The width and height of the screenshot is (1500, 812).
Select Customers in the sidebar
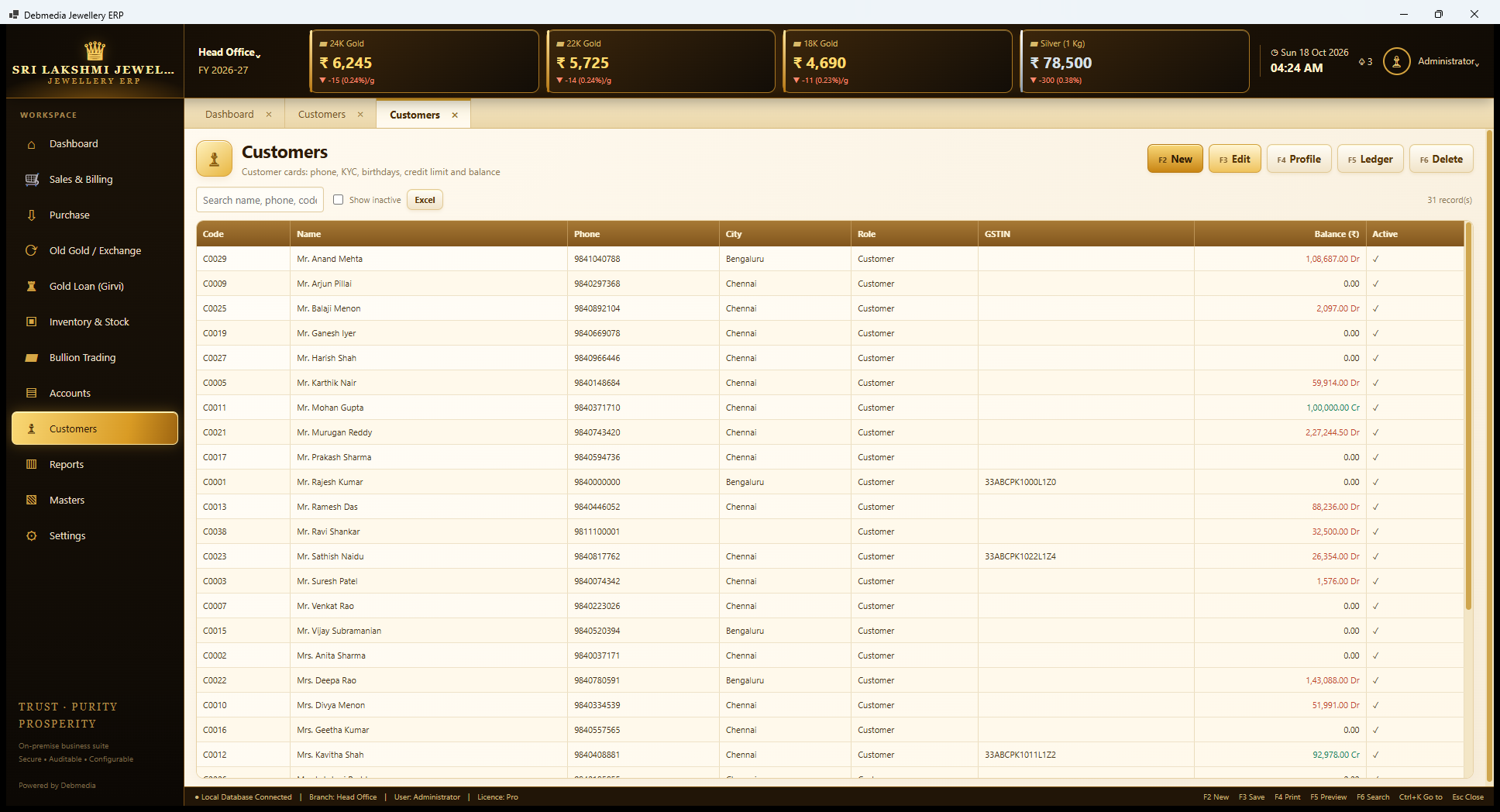point(95,428)
